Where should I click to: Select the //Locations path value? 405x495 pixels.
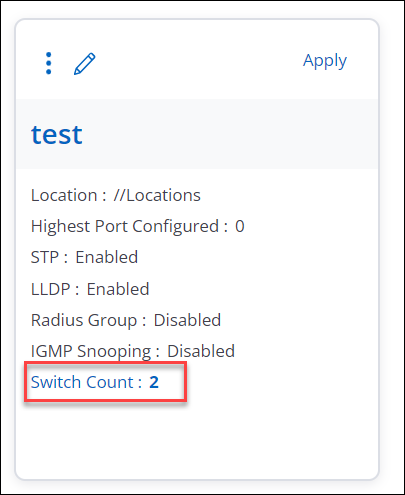157,195
